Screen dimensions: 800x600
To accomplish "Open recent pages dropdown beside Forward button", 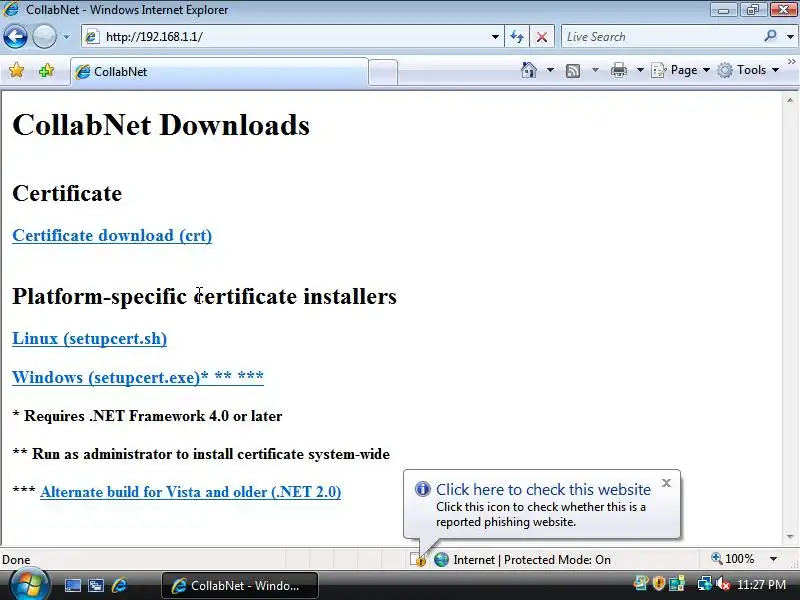I will click(66, 37).
